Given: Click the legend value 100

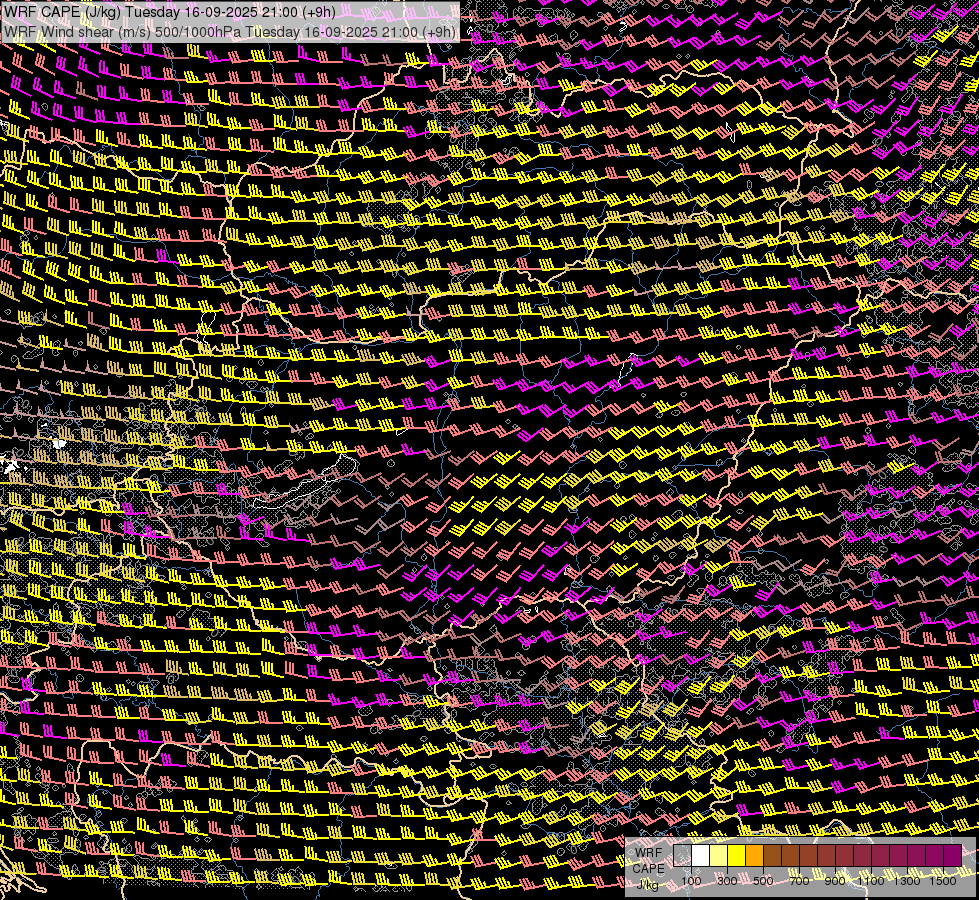Looking at the screenshot, I should [691, 881].
